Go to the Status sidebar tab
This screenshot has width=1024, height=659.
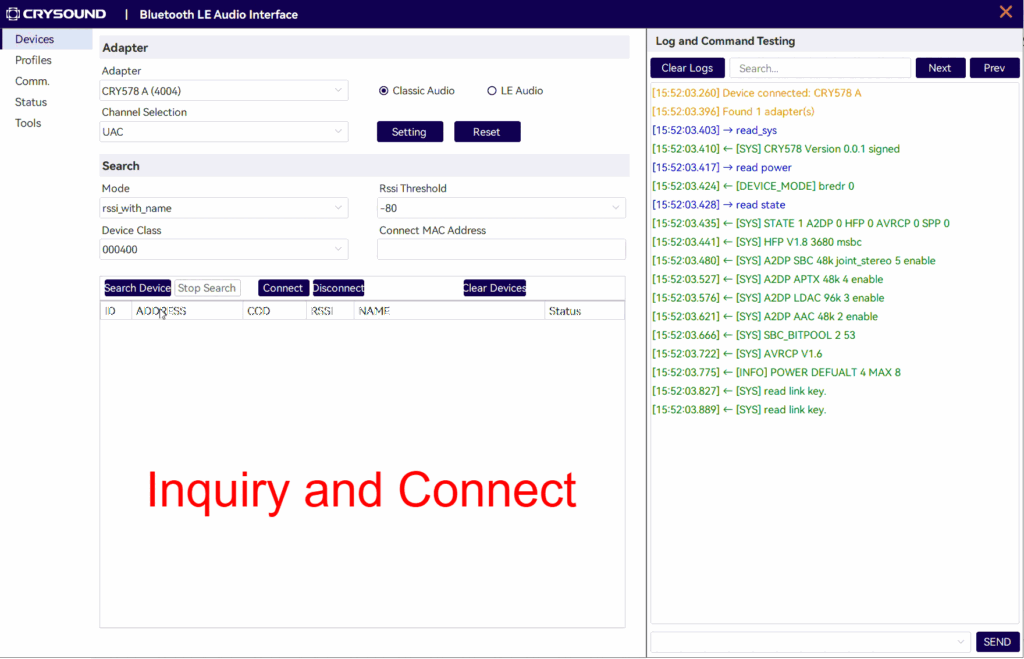(31, 102)
